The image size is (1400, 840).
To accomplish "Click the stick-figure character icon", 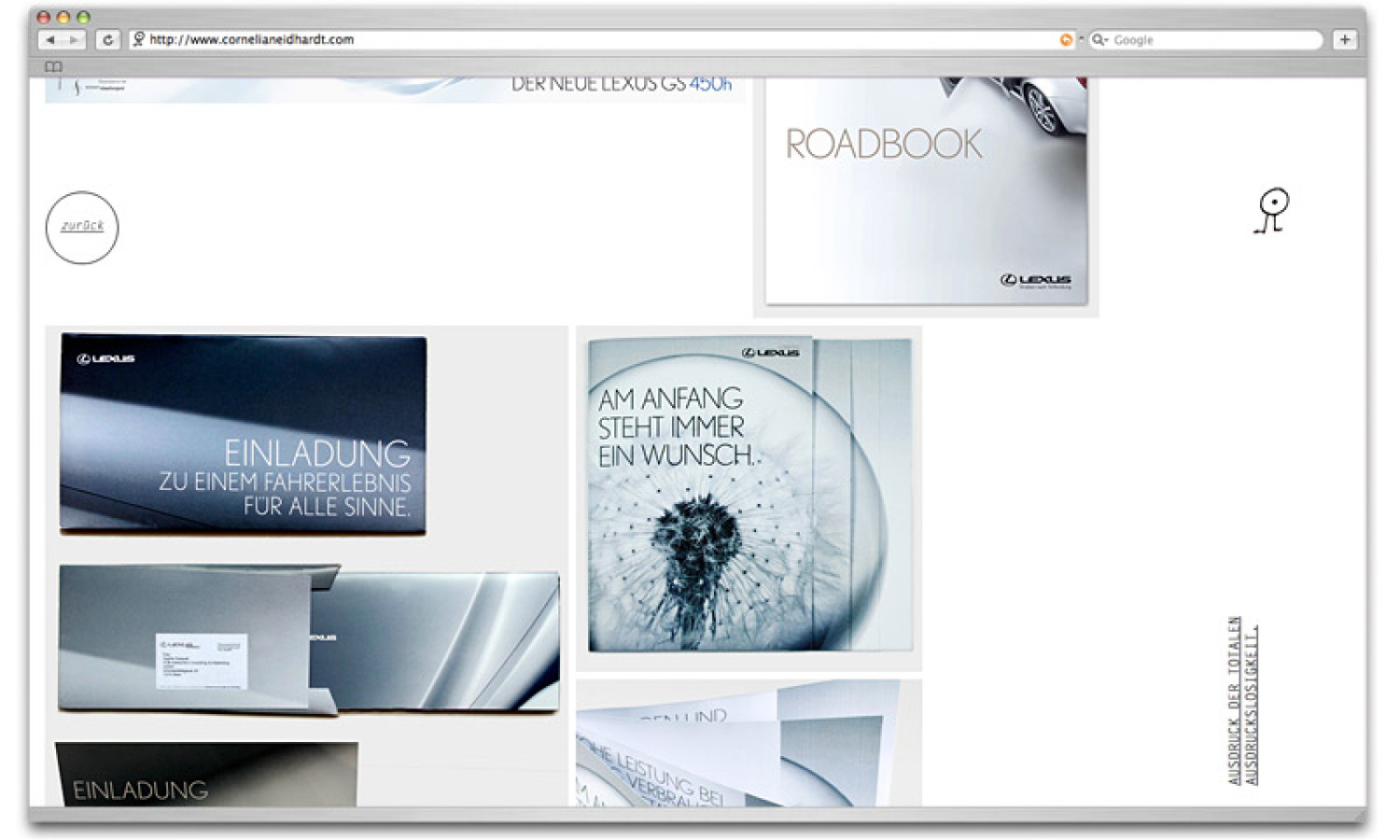I will coord(1272,210).
